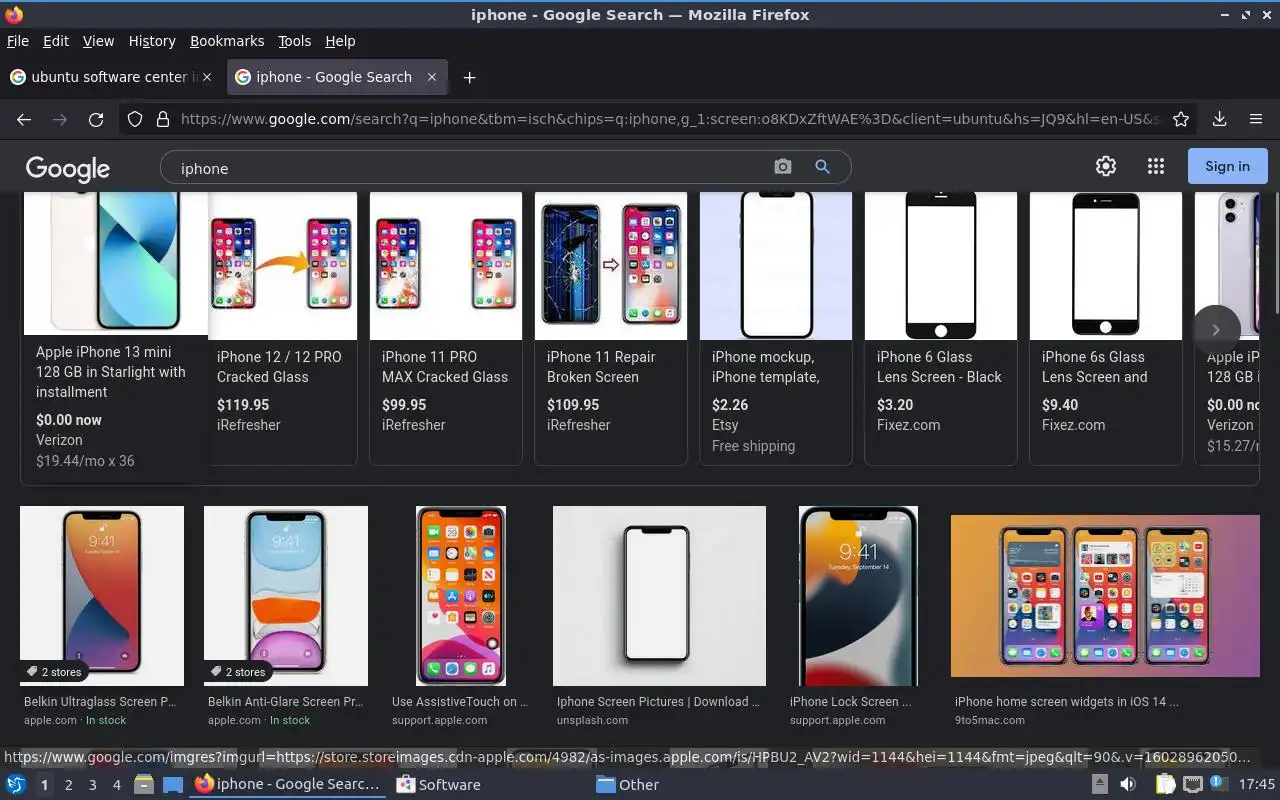Open the View menu
The image size is (1280, 800).
point(98,41)
